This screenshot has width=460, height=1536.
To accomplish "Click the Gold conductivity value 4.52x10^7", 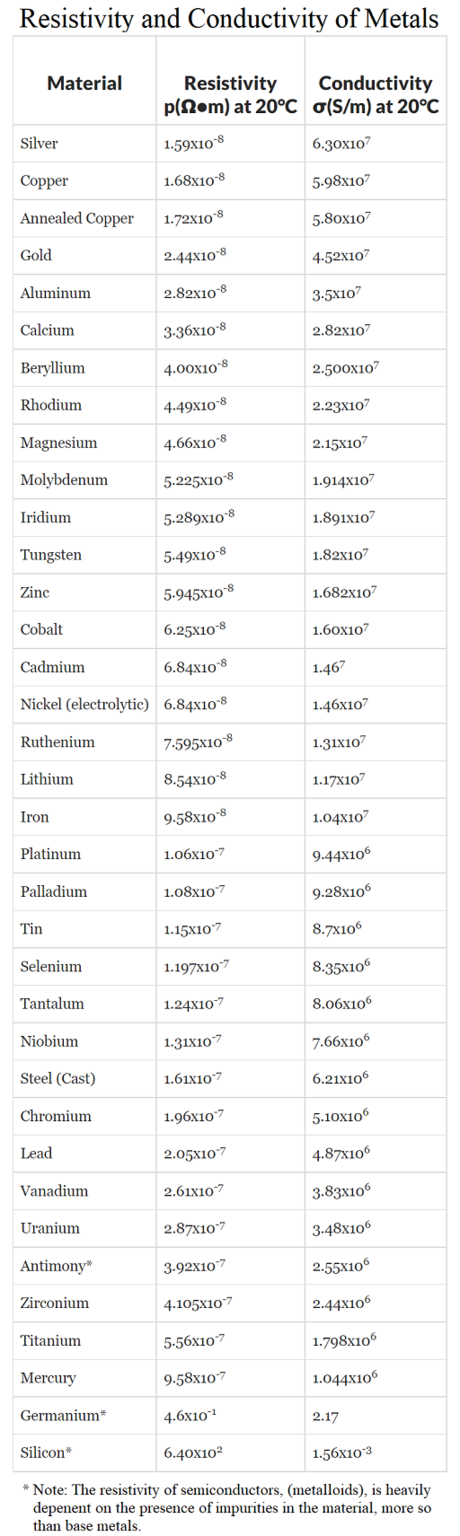I will tap(341, 256).
